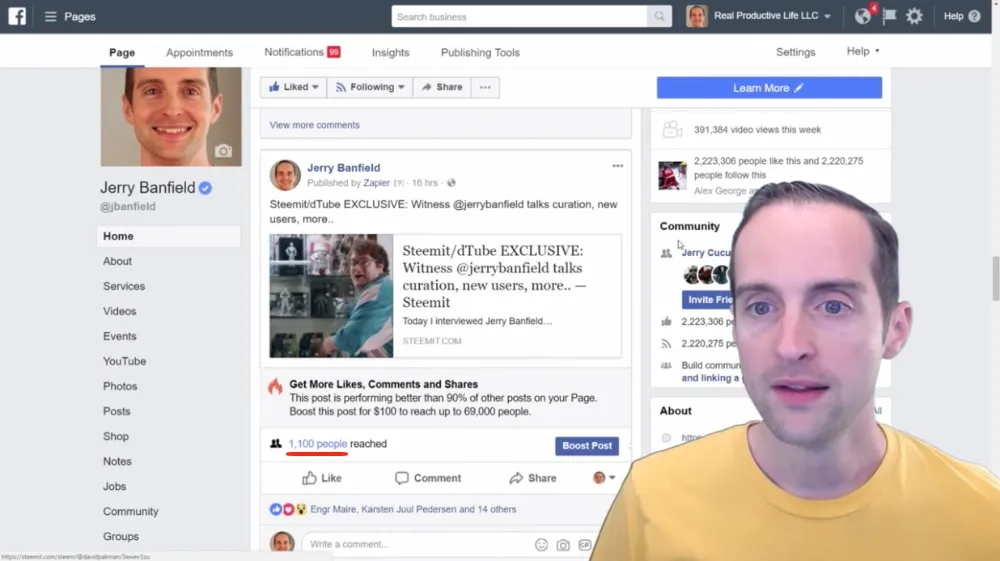
Task: Click the Share arrow under the post
Action: [x=533, y=478]
